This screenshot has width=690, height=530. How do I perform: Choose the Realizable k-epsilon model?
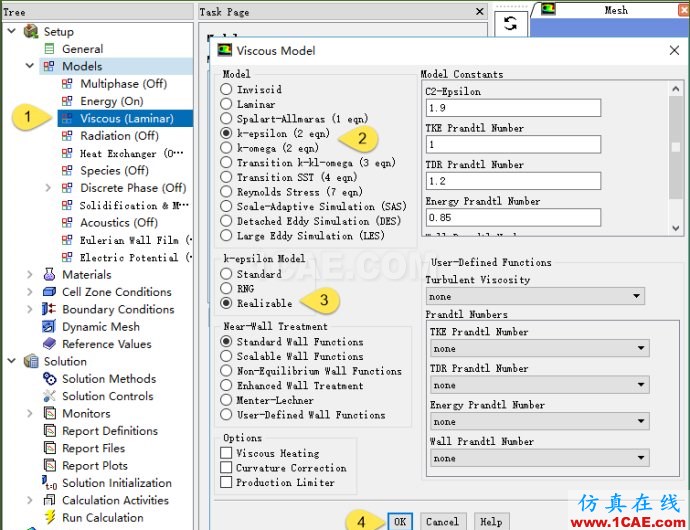pos(227,303)
